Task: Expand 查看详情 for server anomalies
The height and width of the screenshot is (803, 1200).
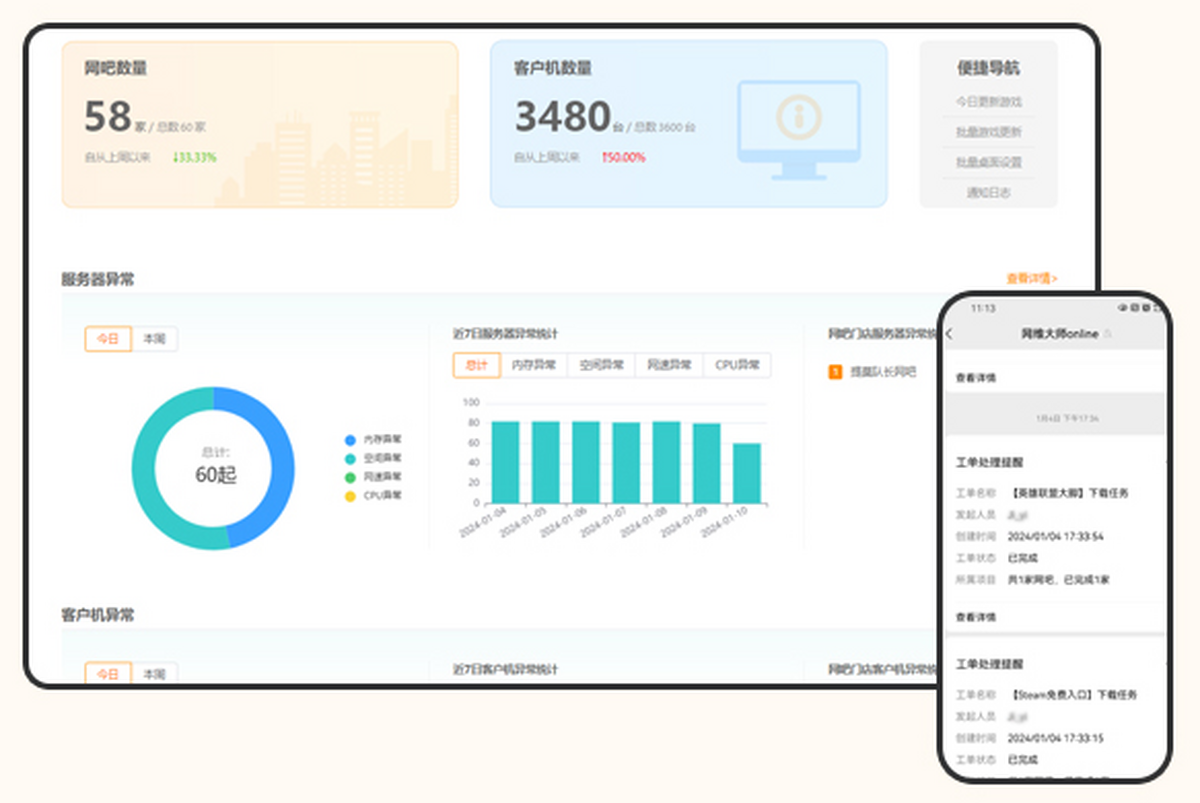Action: click(x=1031, y=279)
